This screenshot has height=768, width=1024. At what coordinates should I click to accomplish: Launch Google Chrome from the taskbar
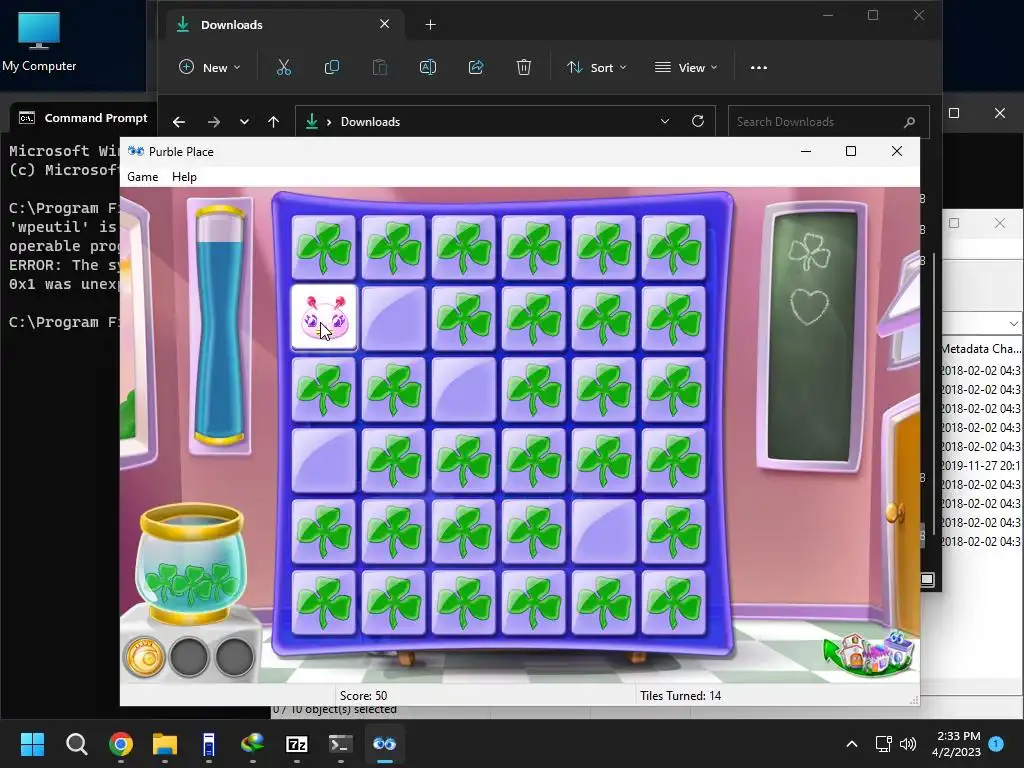[x=121, y=744]
